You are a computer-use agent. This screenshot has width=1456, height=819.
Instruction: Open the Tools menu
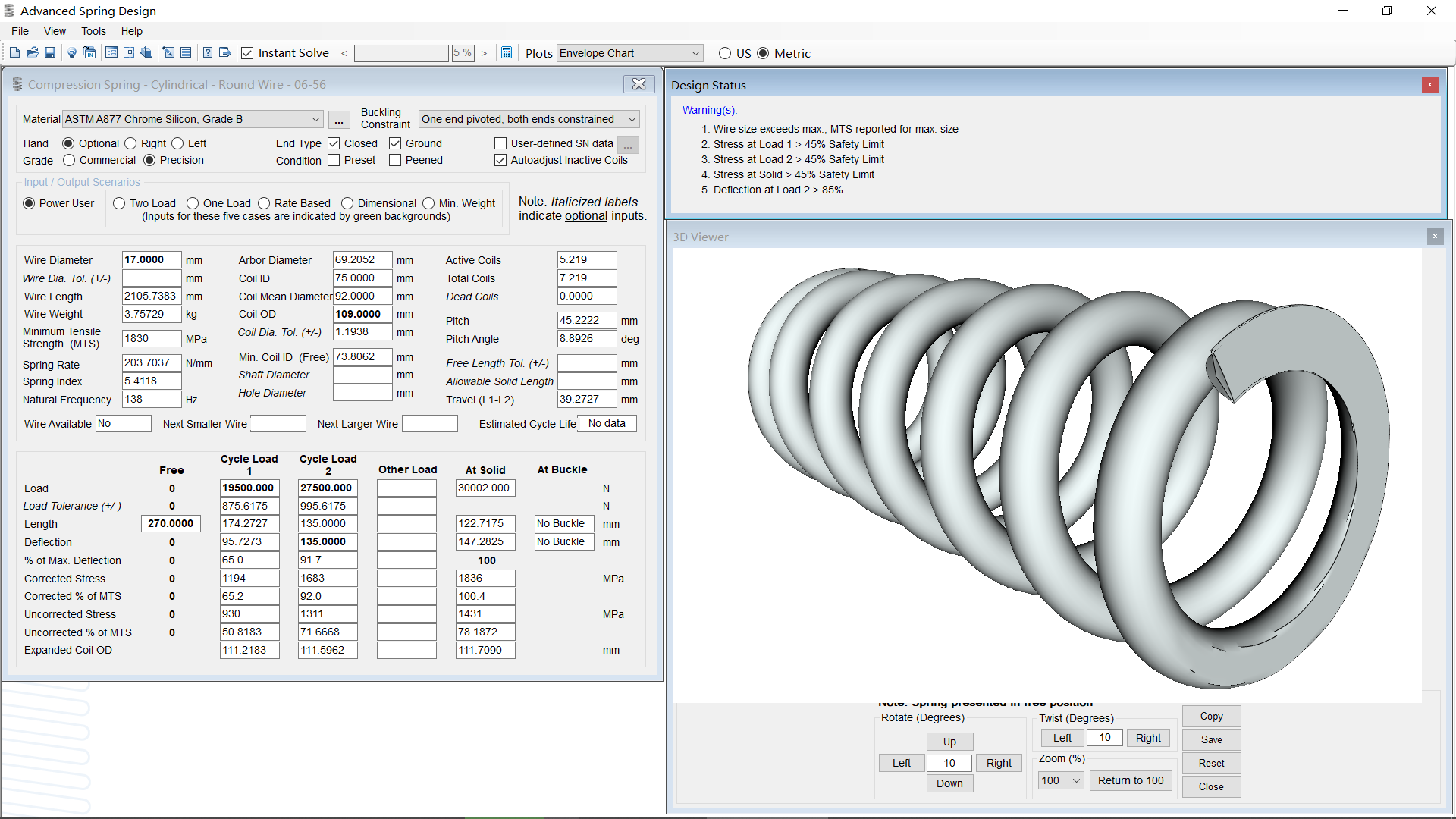coord(93,31)
